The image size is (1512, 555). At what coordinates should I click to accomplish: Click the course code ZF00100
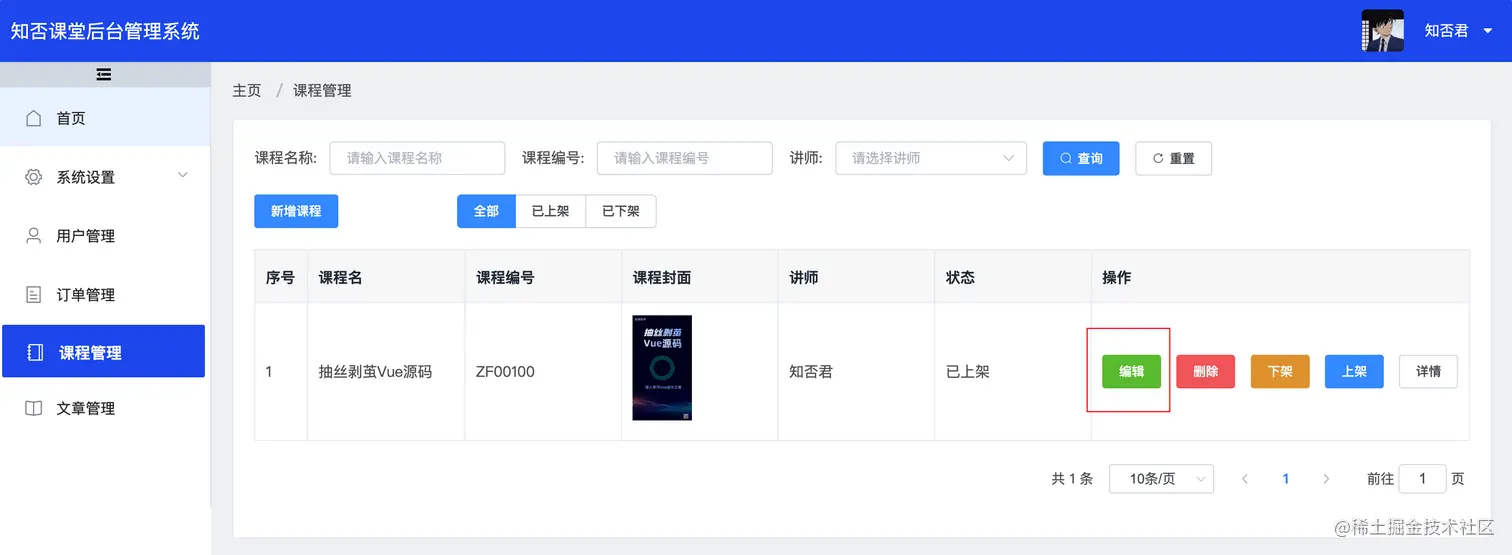(x=505, y=372)
